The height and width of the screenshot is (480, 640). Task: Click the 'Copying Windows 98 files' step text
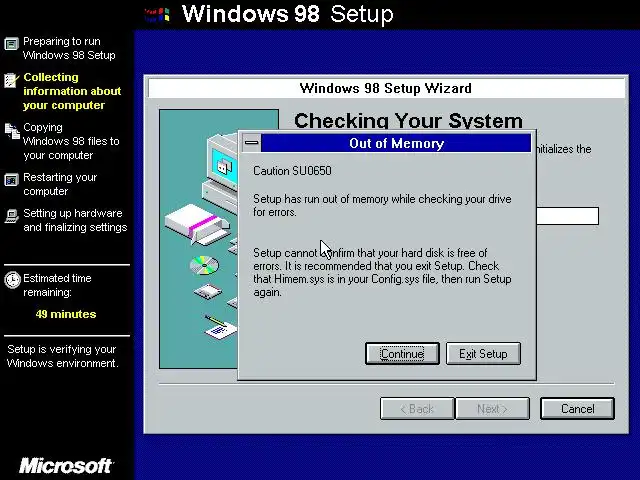71,141
